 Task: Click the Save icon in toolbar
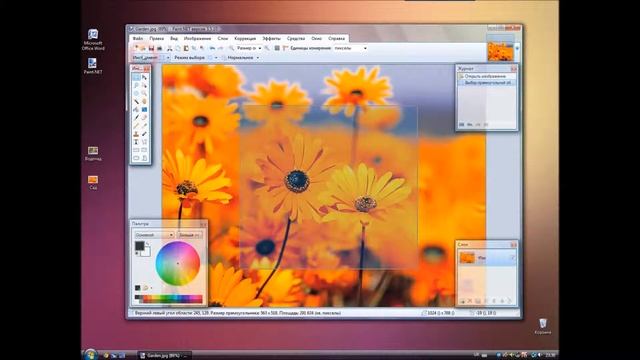tap(151, 48)
